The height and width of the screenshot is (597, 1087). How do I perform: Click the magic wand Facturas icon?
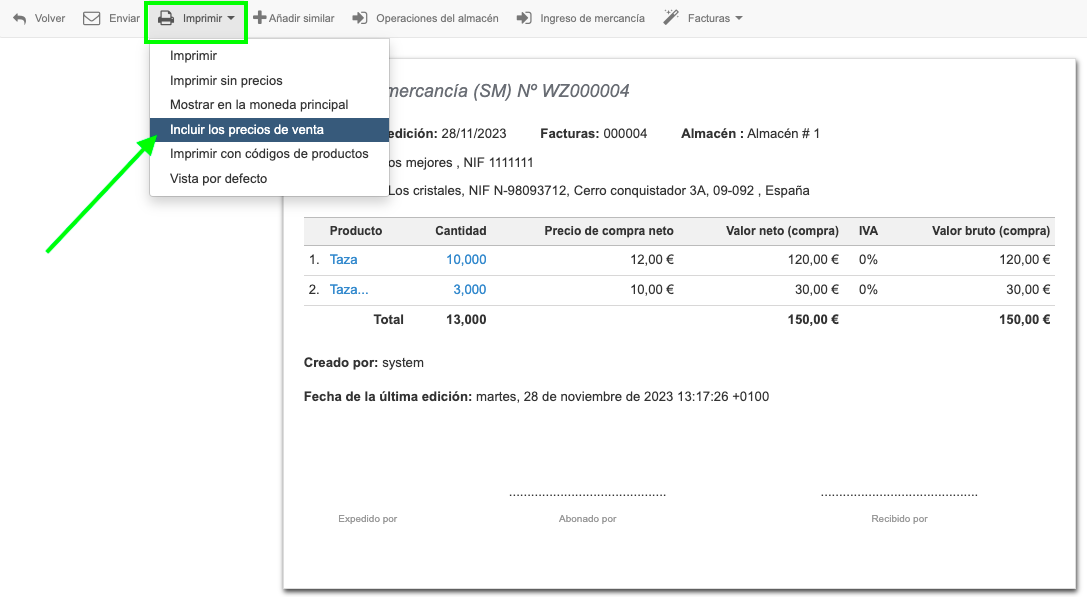pyautogui.click(x=671, y=18)
